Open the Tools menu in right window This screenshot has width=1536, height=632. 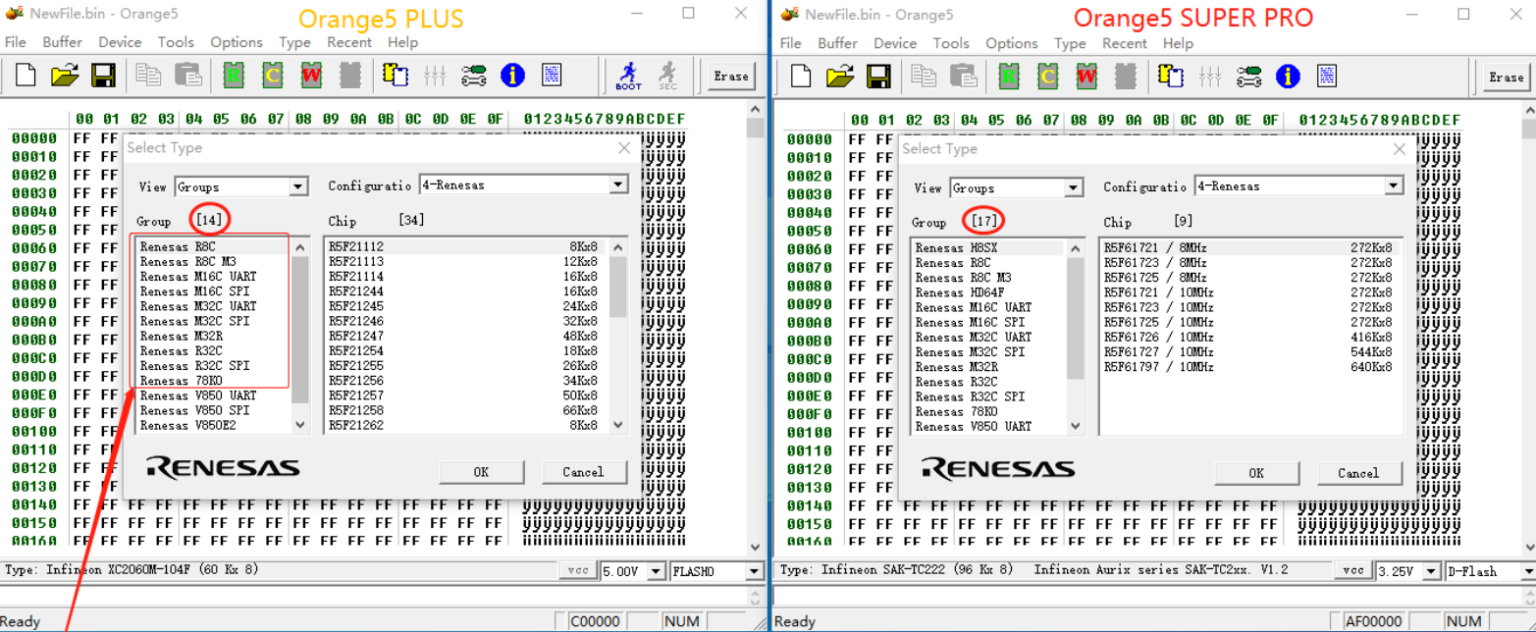(951, 43)
